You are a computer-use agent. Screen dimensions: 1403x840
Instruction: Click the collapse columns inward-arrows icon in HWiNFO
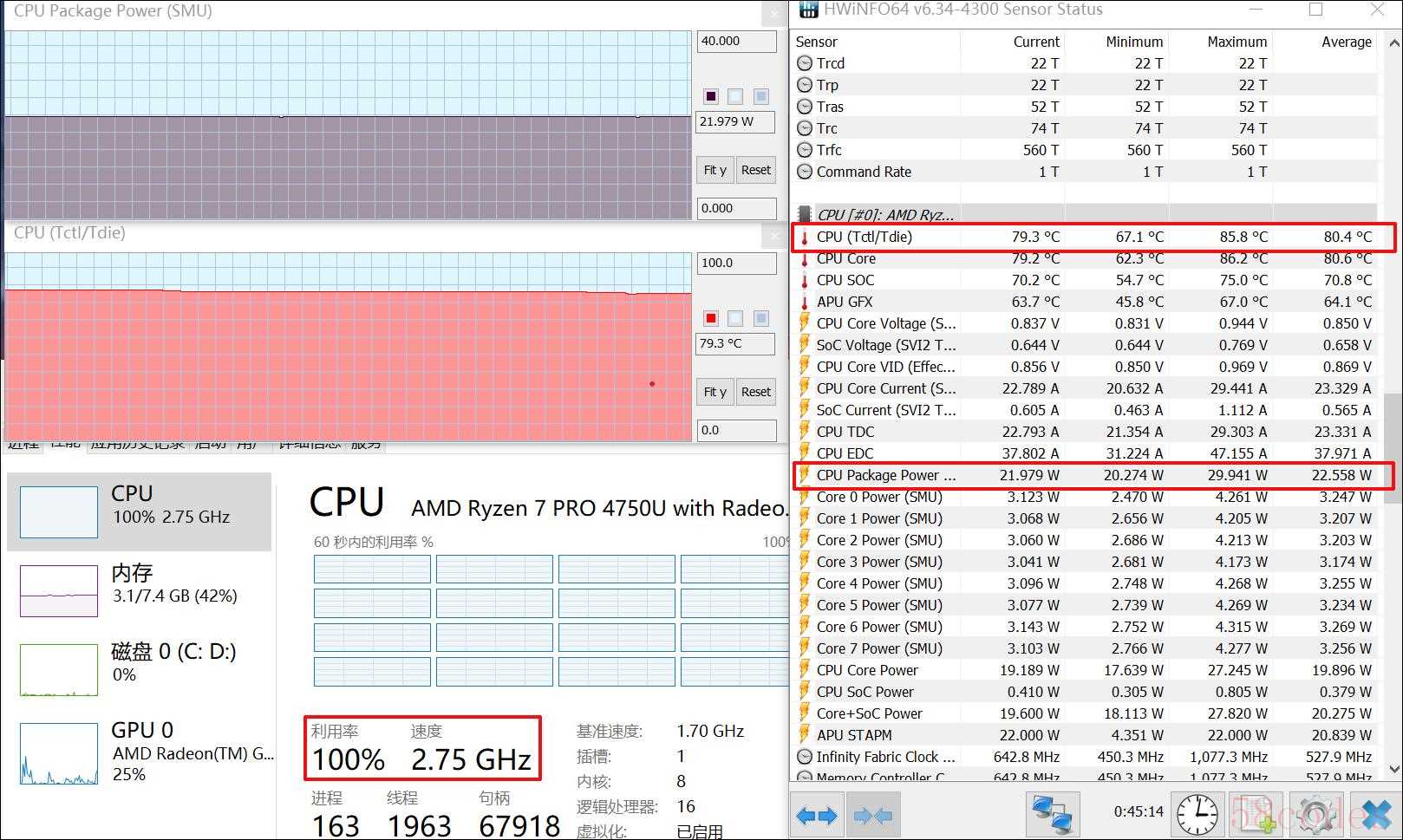tap(873, 816)
